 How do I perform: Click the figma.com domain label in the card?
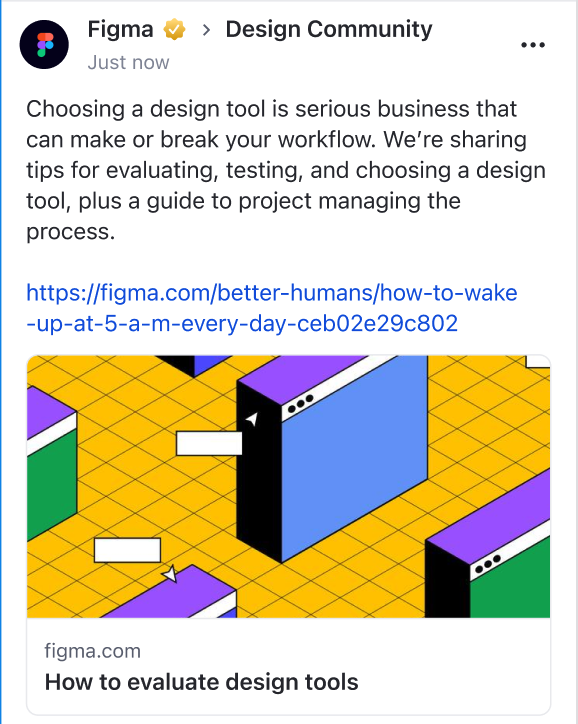(x=92, y=651)
